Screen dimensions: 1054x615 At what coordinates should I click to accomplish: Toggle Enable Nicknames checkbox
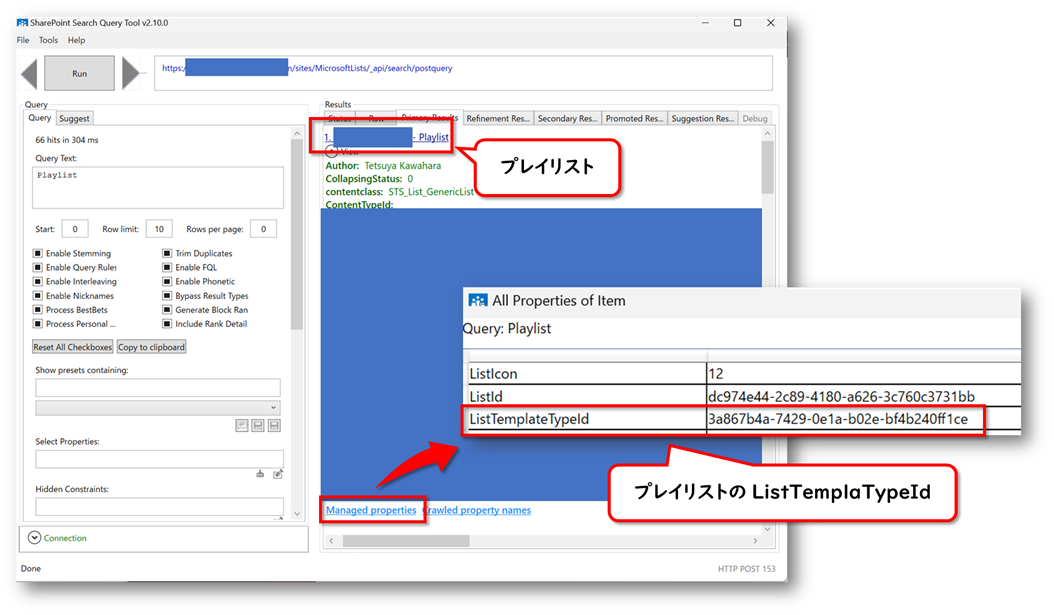(38, 296)
